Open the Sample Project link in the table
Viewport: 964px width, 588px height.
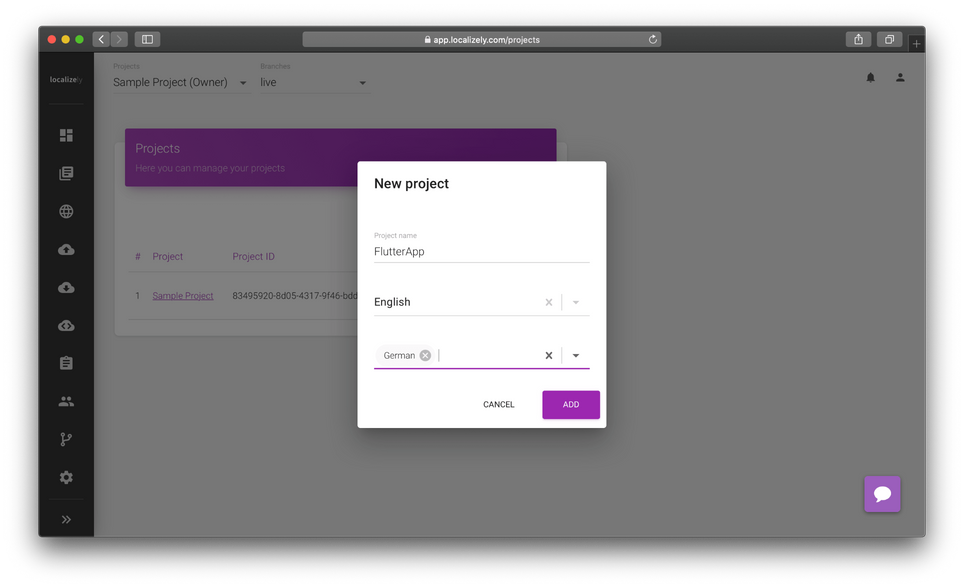coord(182,295)
